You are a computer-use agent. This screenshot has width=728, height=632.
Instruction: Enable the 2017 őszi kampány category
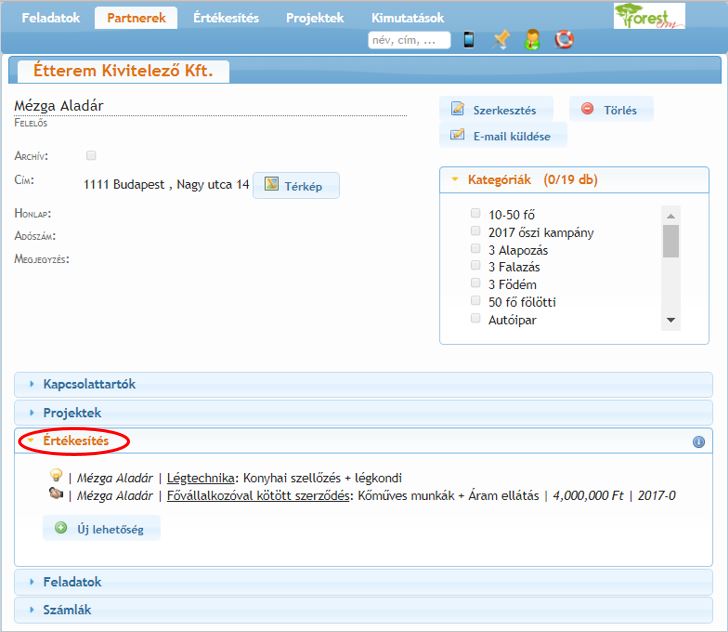(x=476, y=232)
